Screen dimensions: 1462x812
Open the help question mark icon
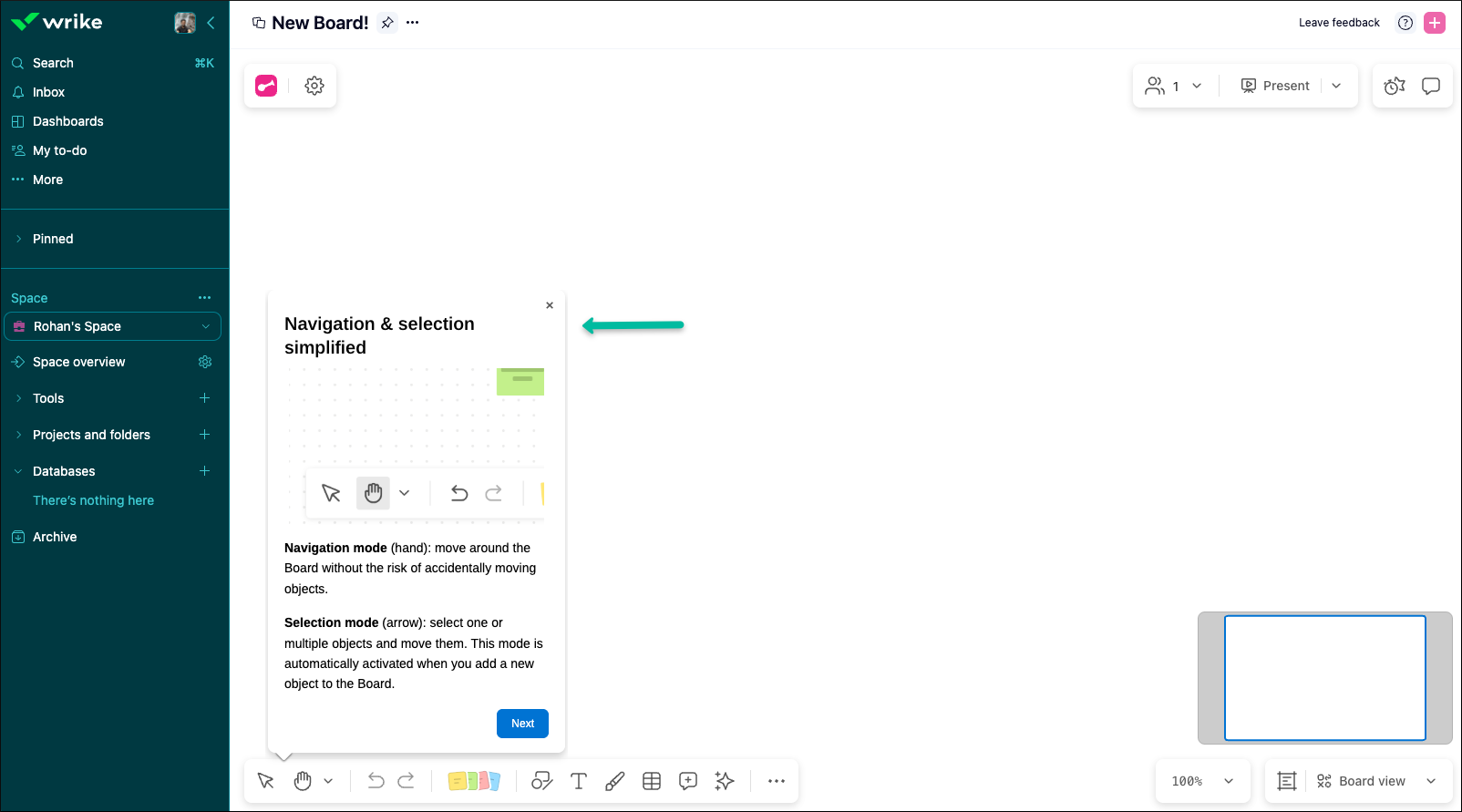coord(1405,23)
